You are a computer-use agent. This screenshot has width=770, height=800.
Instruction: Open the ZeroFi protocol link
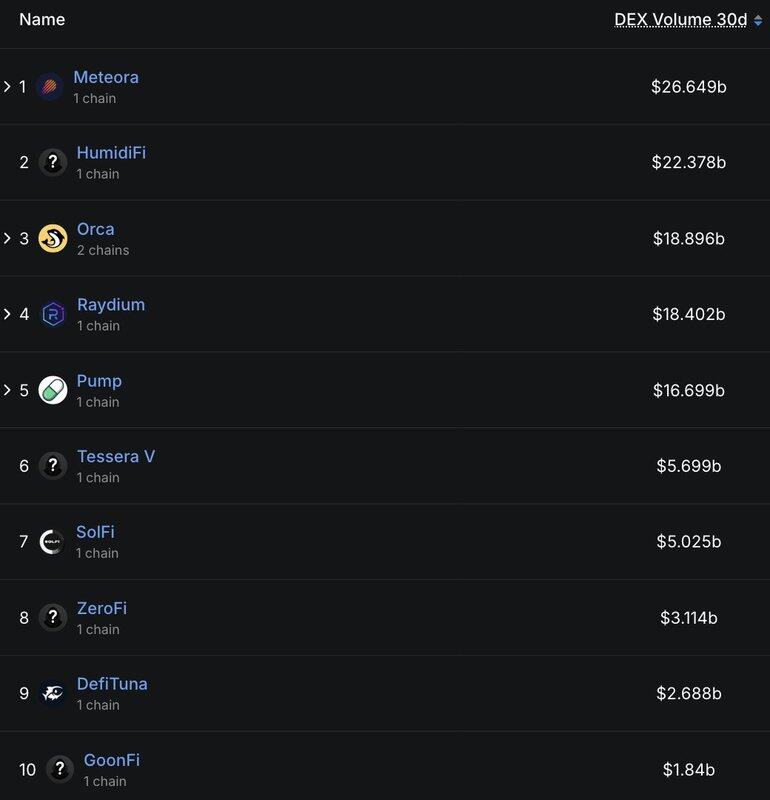tap(102, 608)
